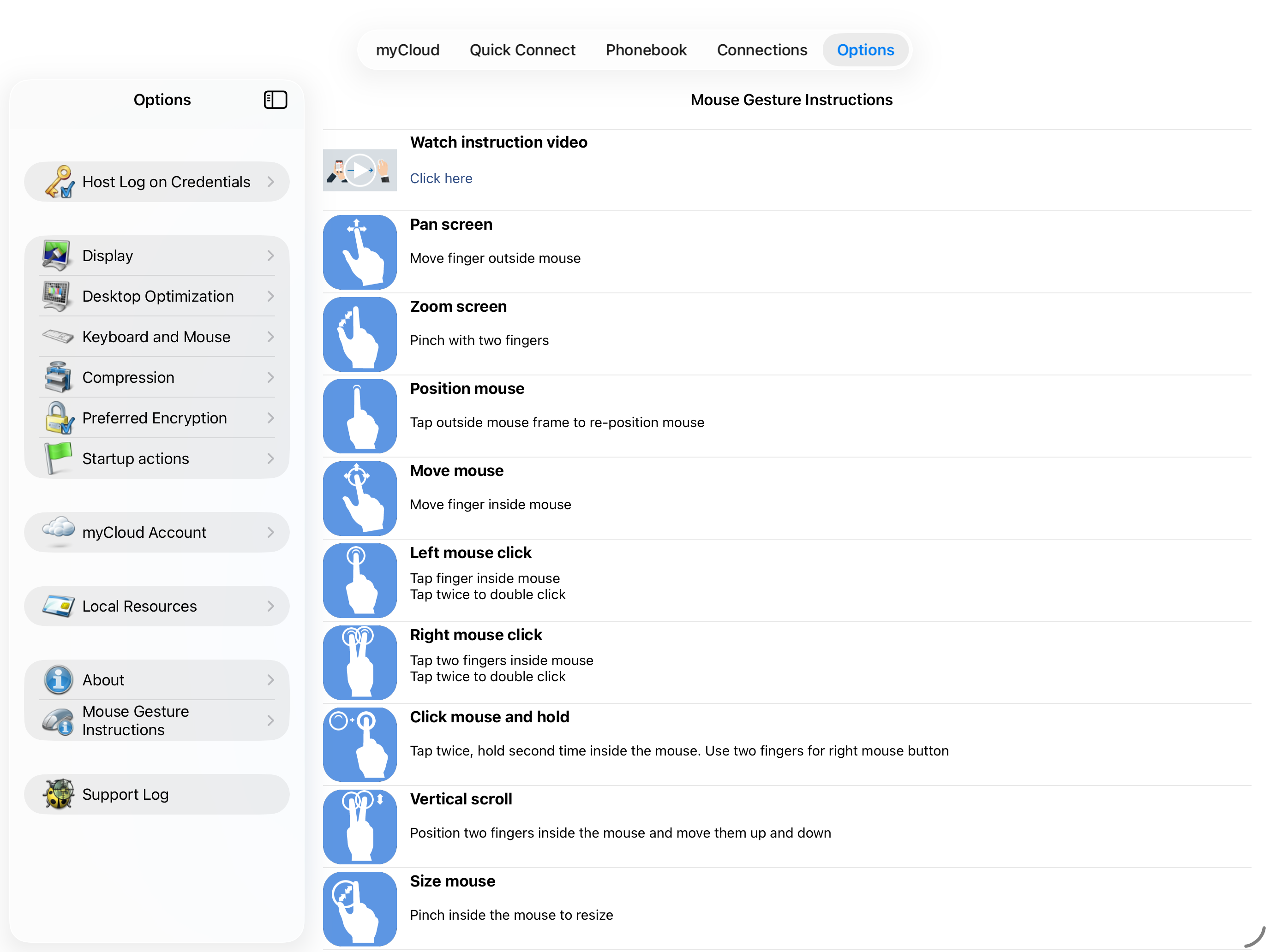The image size is (1270, 952).
Task: Open the Connections tab
Action: pos(762,50)
